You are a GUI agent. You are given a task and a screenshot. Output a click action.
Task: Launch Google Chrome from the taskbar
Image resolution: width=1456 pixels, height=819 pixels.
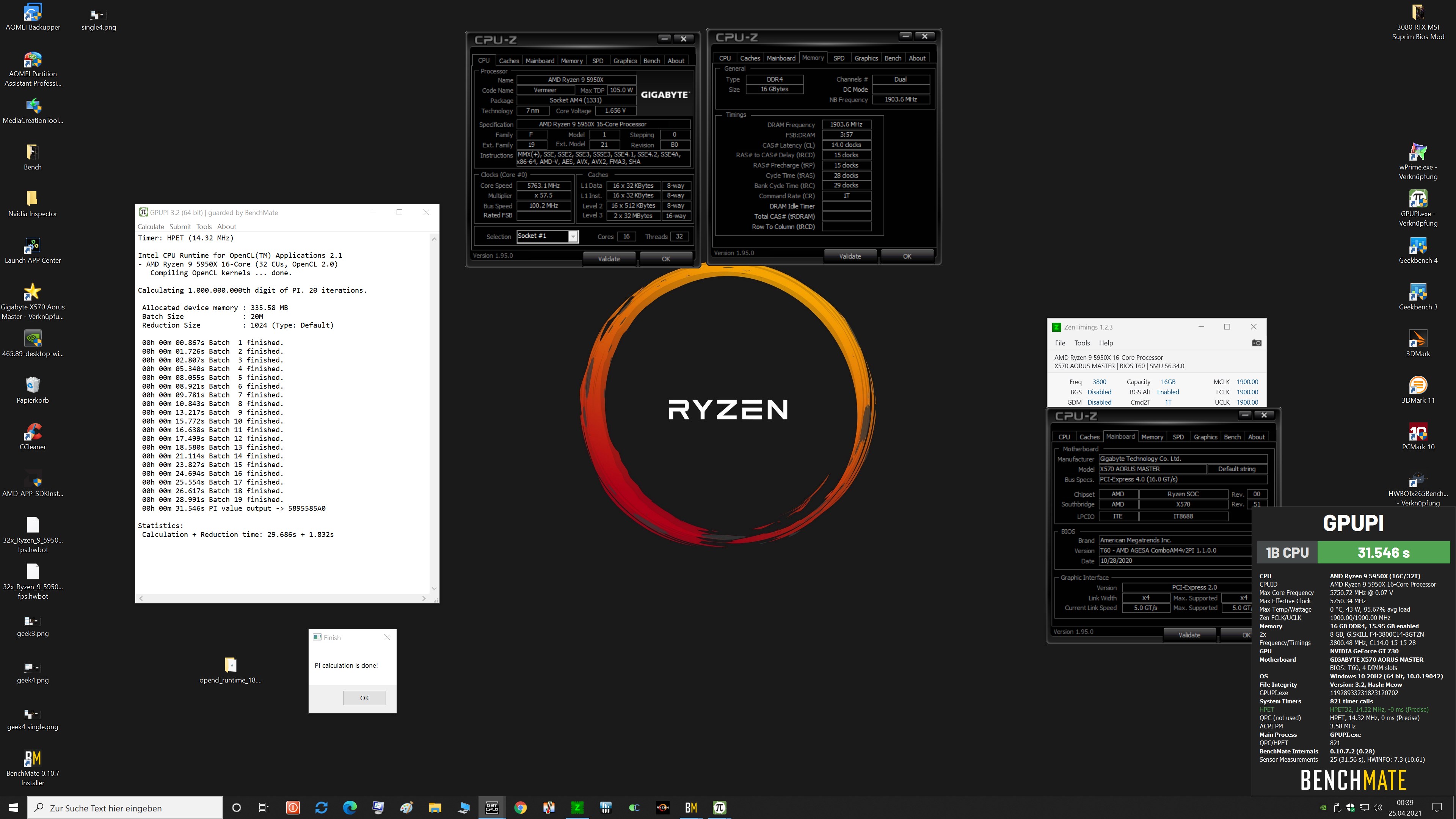[520, 807]
